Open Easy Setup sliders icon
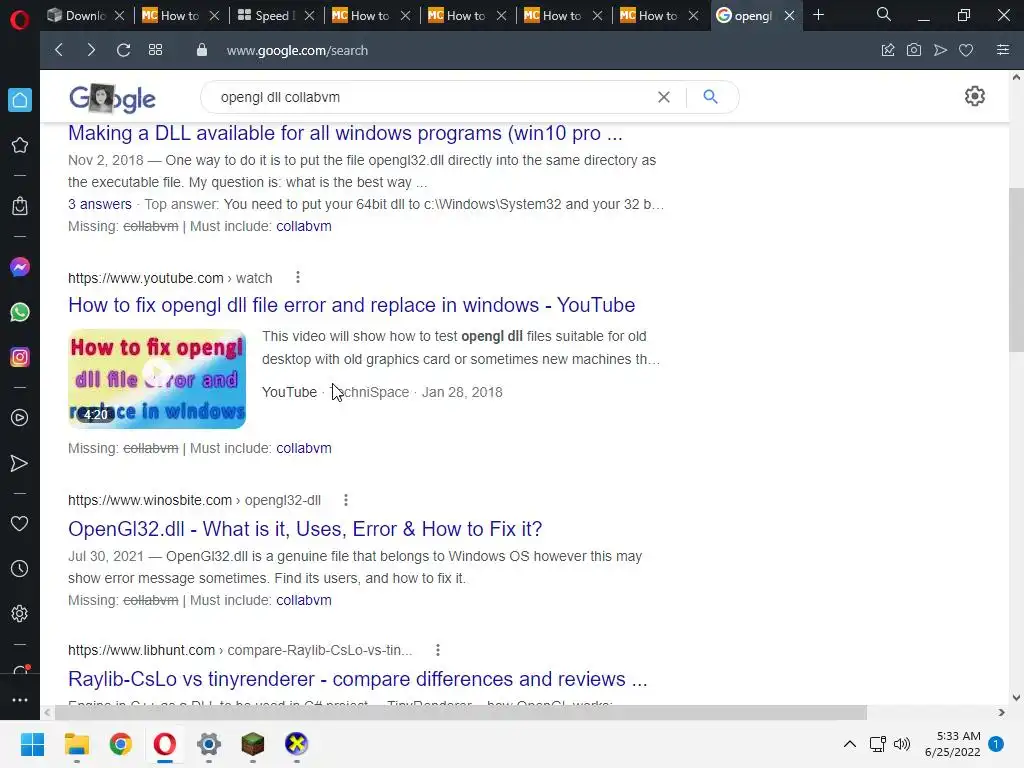 [x=1003, y=50]
